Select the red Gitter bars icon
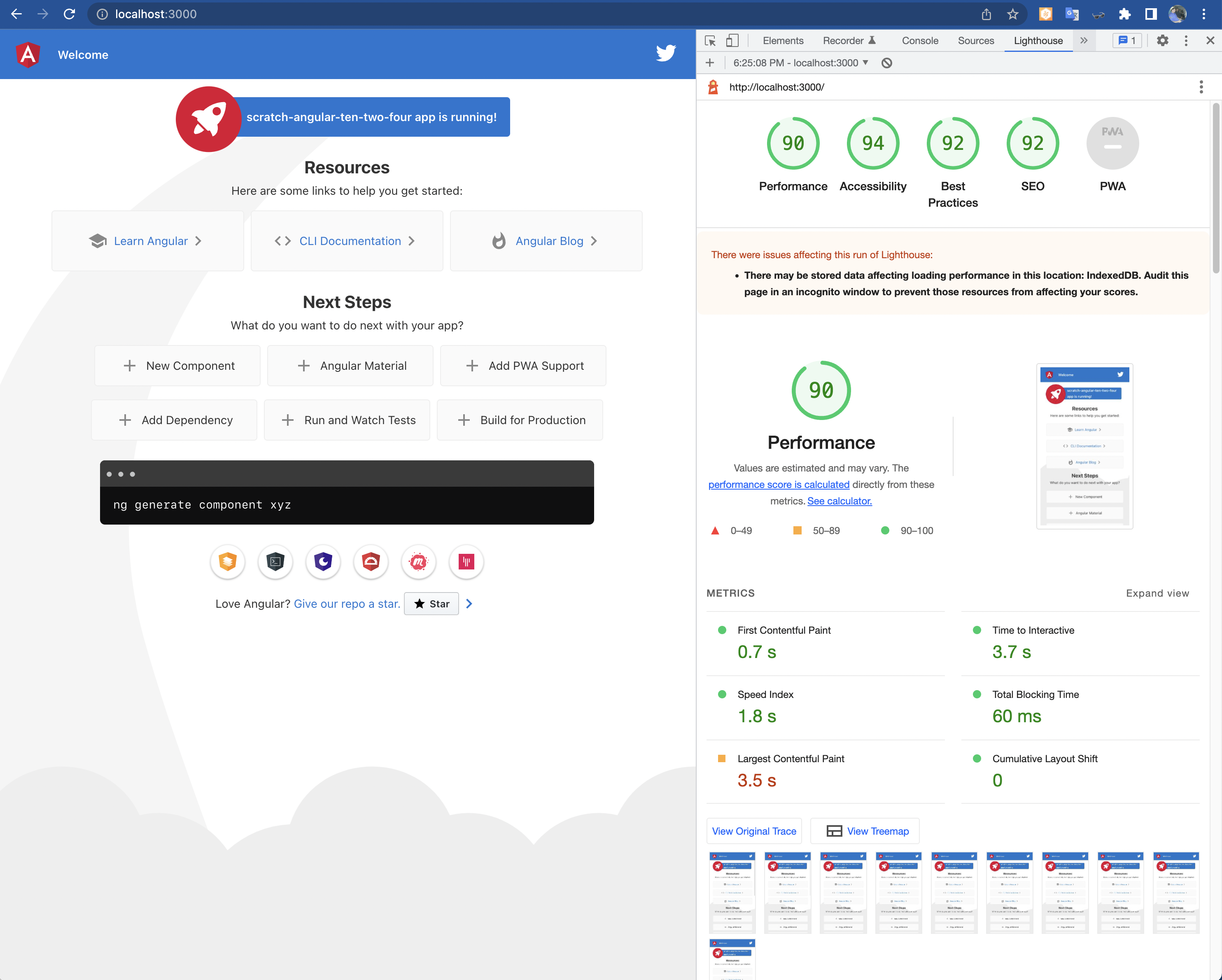 (466, 562)
